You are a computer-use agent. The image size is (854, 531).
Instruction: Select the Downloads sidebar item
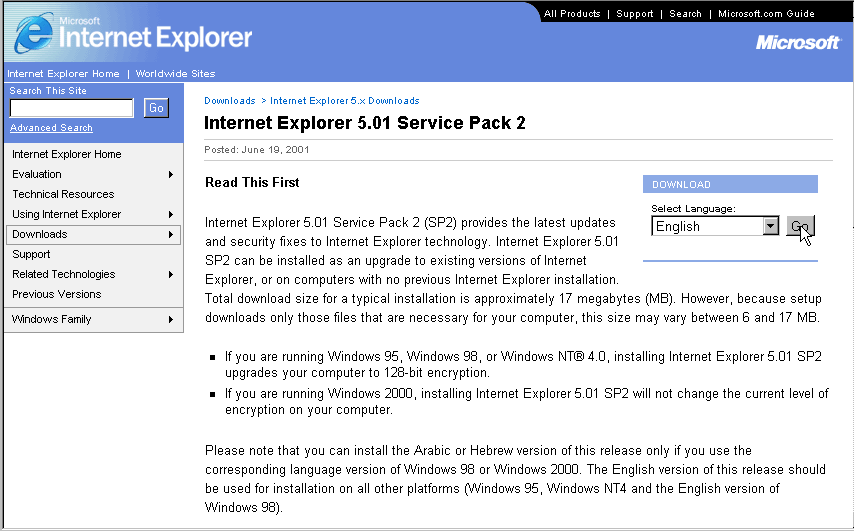(93, 234)
